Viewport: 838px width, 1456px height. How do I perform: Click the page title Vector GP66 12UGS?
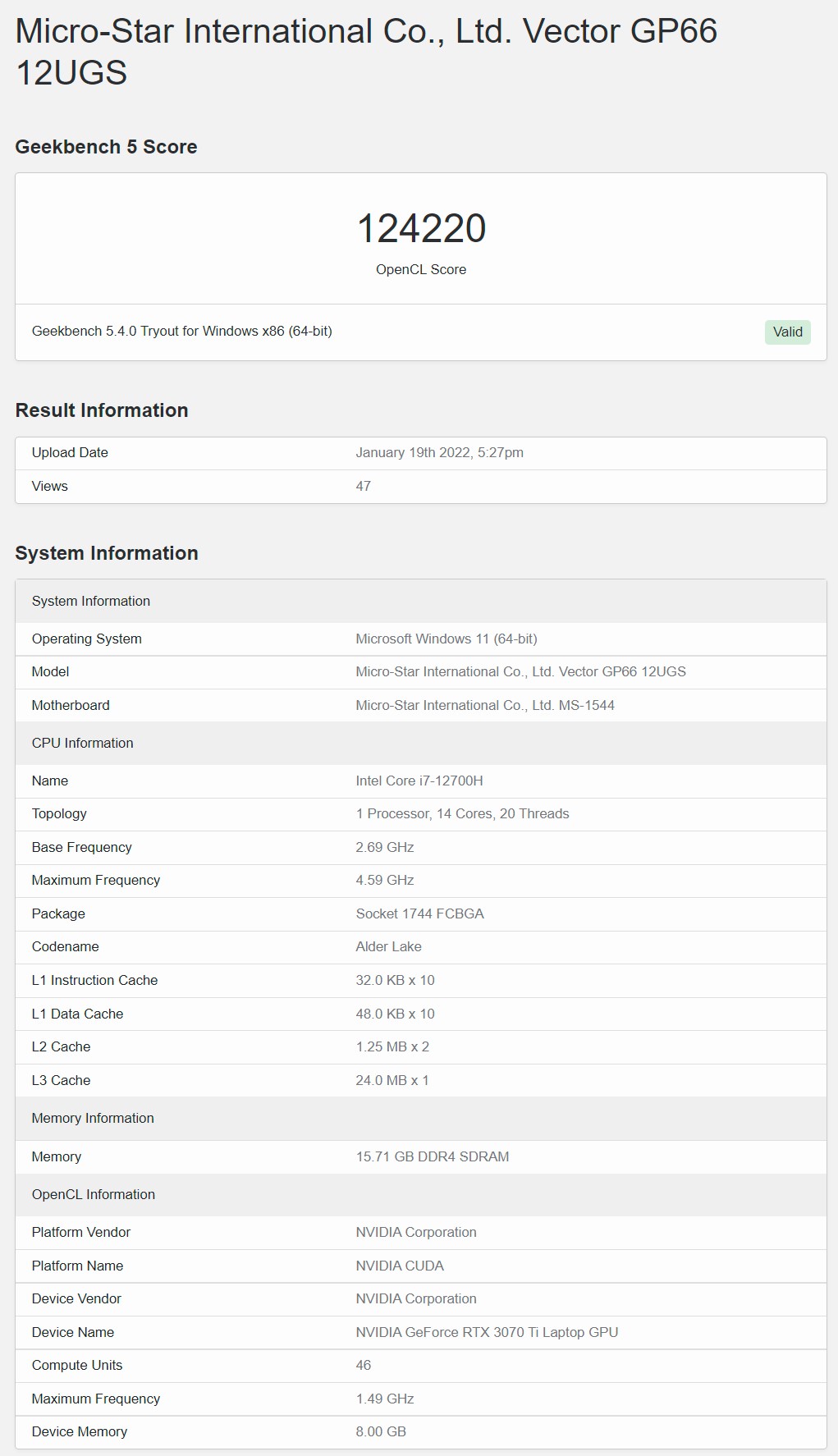(x=366, y=52)
